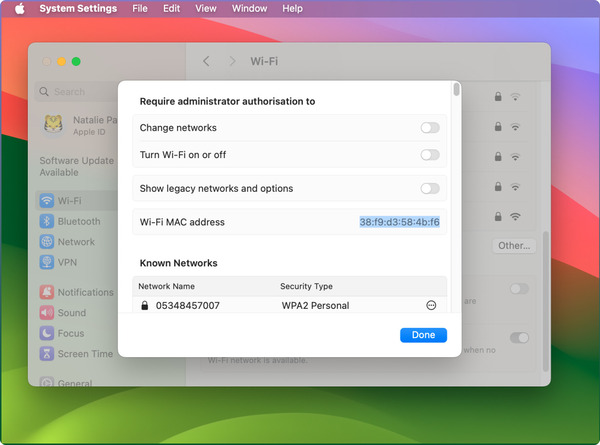Viewport: 600px width, 445px height.
Task: Open Sound speaker icon in sidebar
Action: point(47,313)
